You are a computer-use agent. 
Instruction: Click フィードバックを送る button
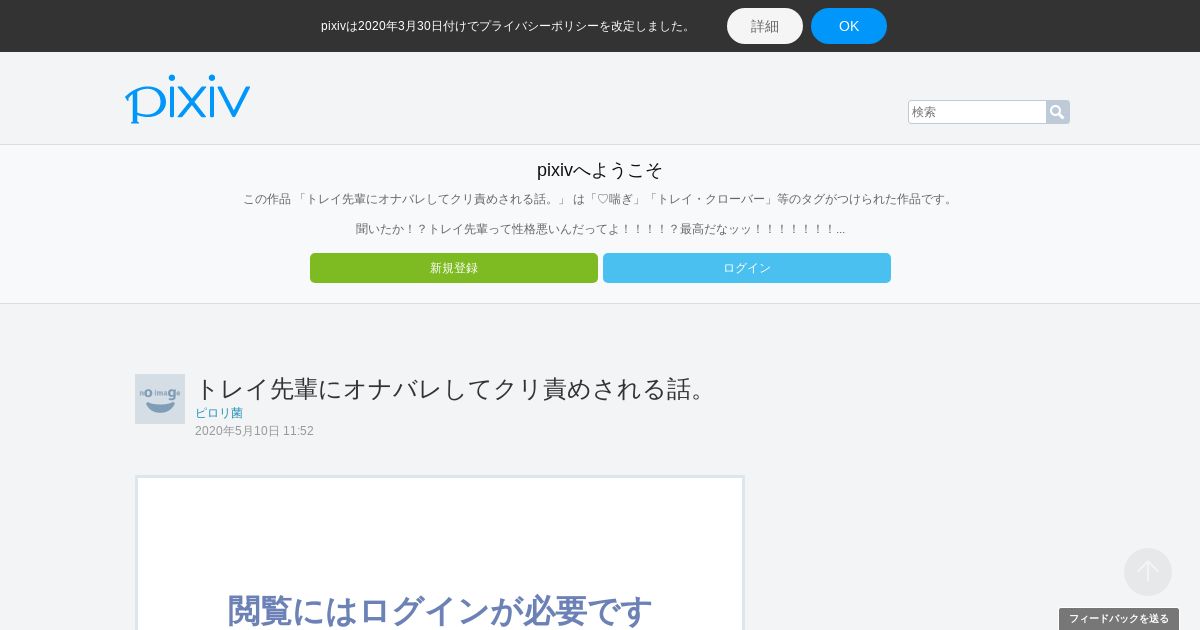(x=1119, y=619)
